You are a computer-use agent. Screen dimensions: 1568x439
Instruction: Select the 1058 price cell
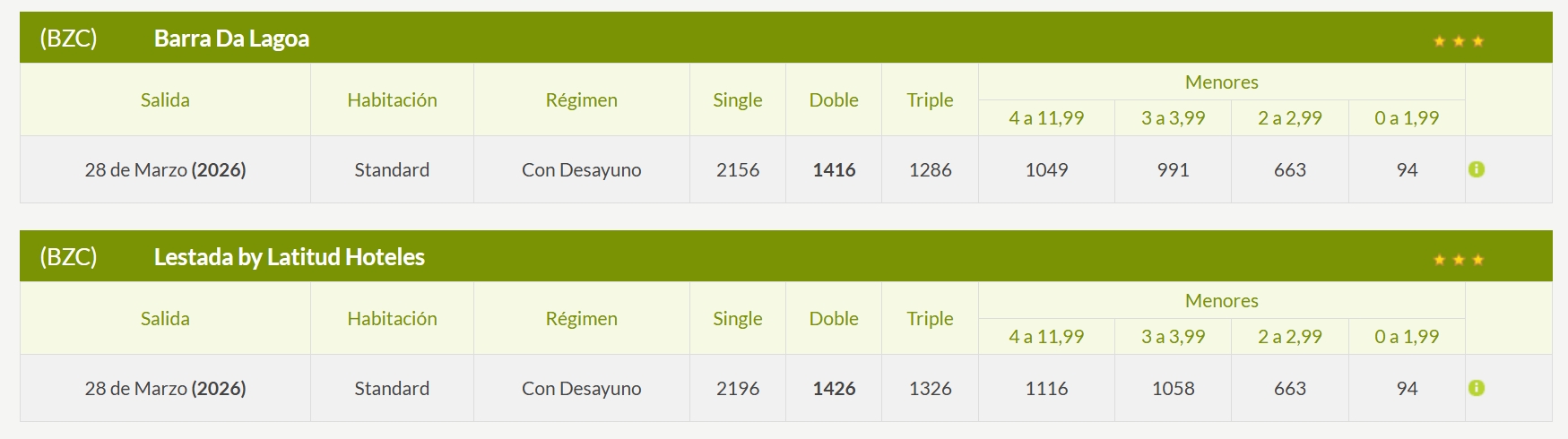[1173, 388]
